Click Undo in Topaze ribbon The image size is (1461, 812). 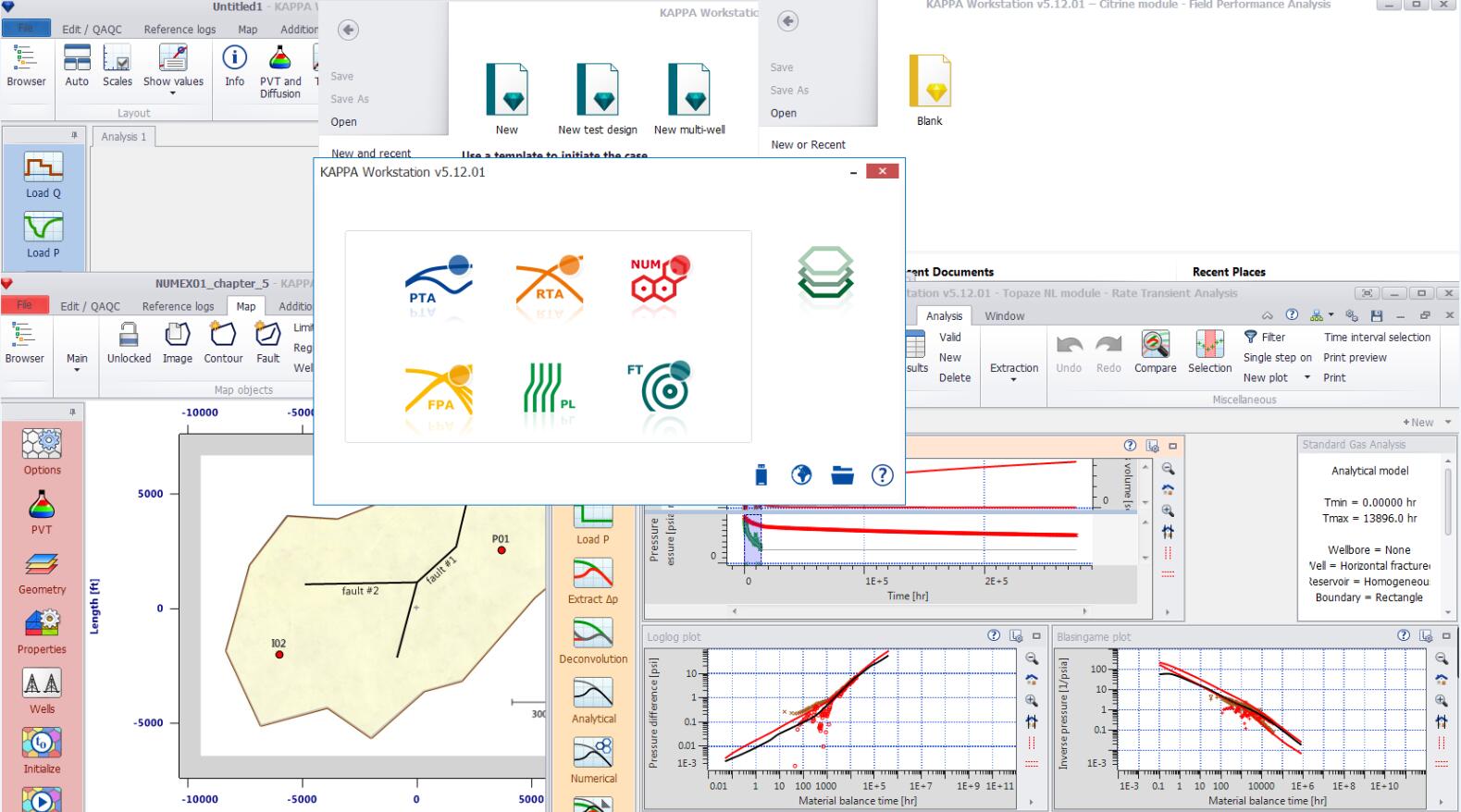[1069, 354]
